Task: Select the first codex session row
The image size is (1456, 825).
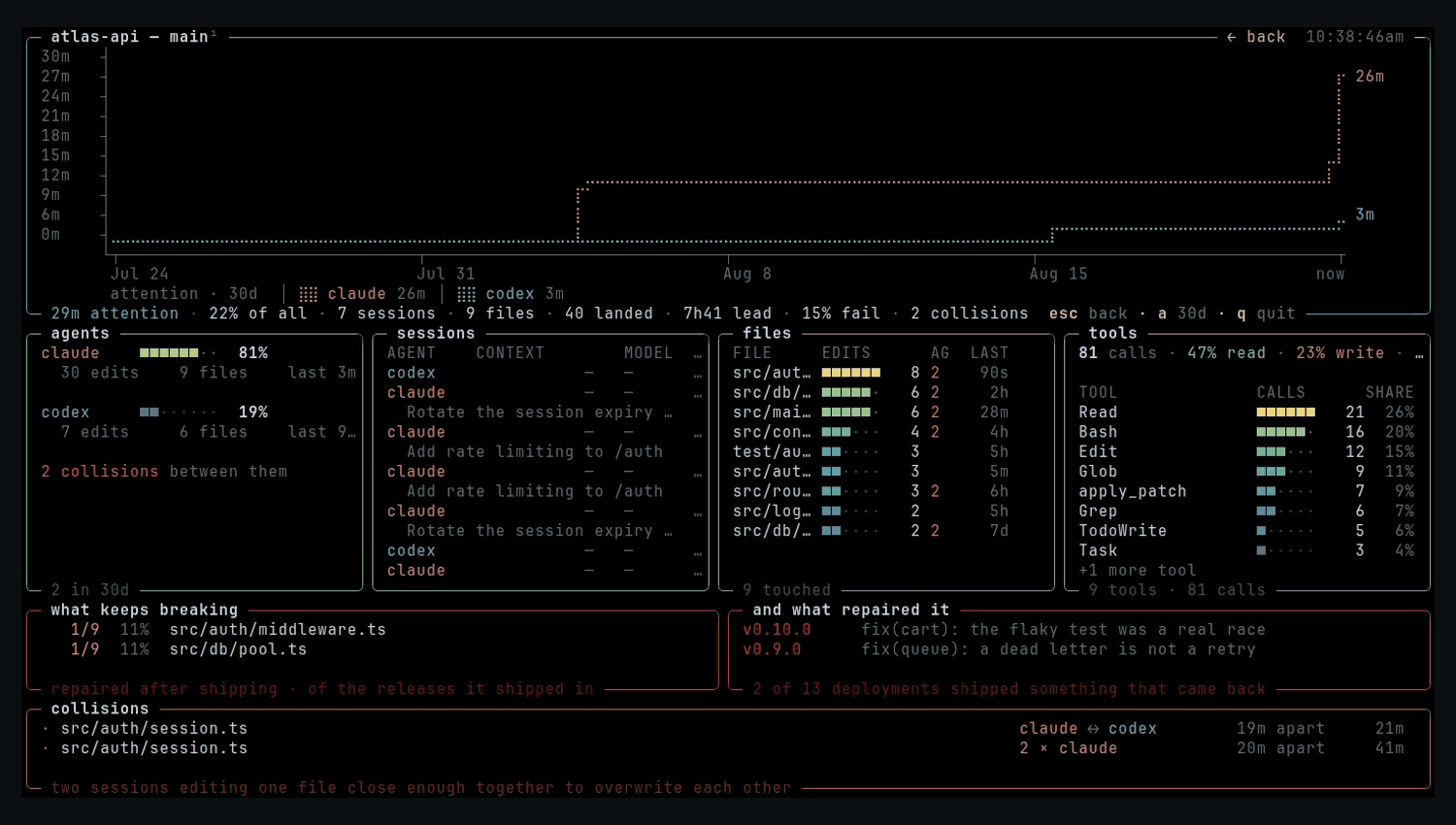Action: point(544,373)
